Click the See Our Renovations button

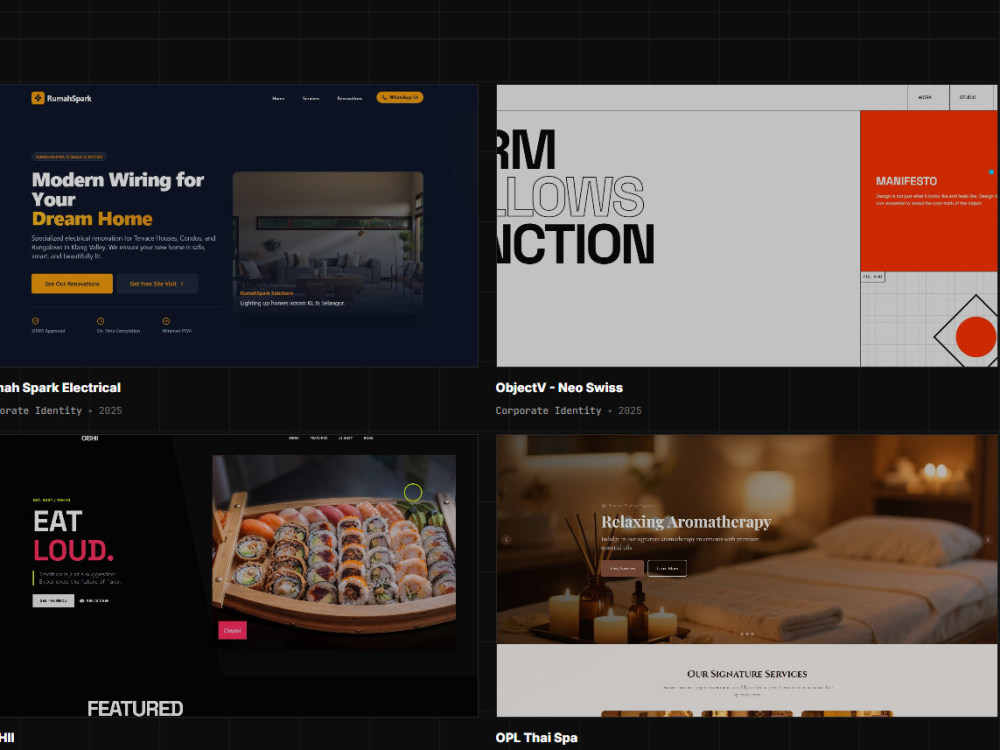click(x=72, y=284)
